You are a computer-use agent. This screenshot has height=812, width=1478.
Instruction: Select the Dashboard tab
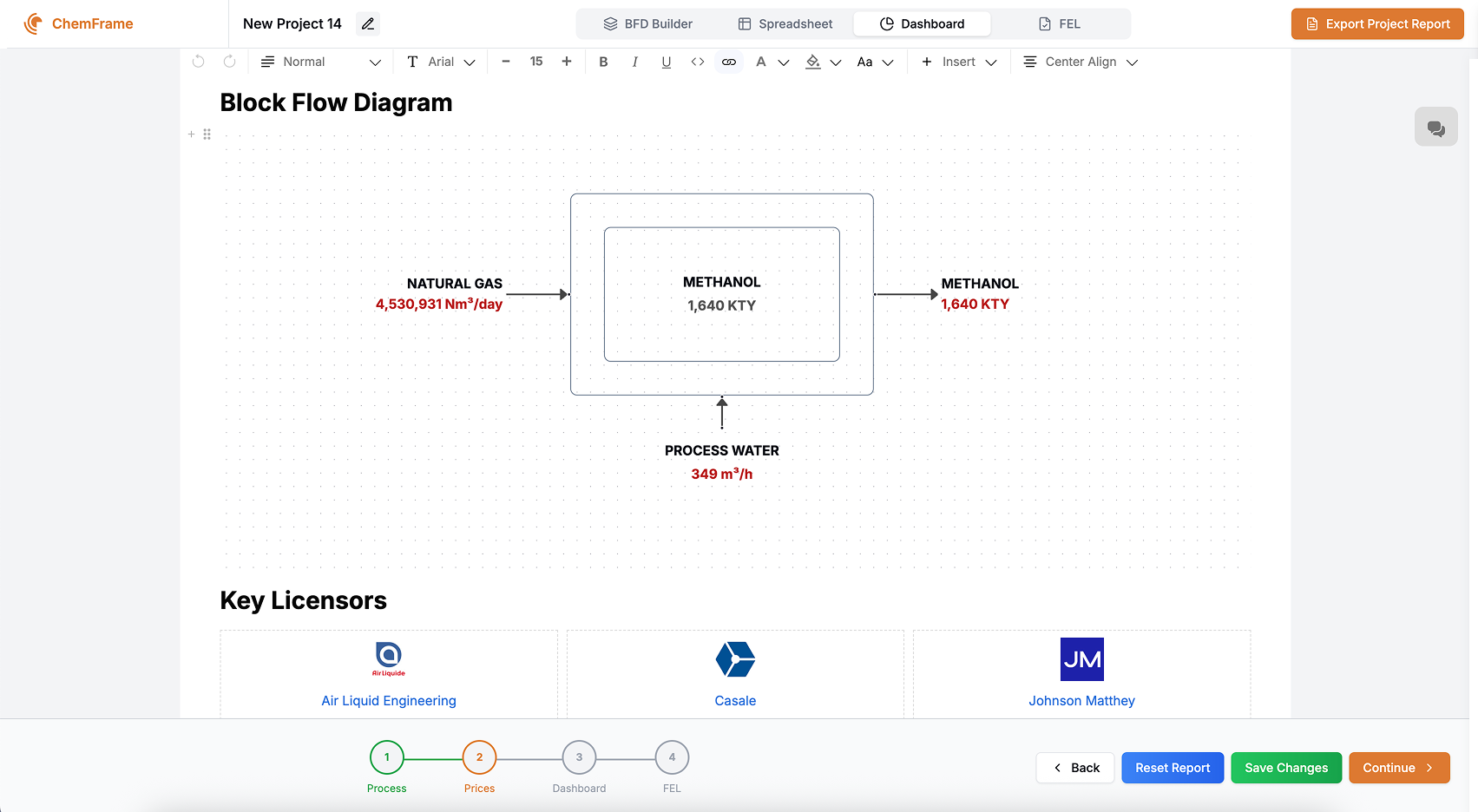point(922,24)
